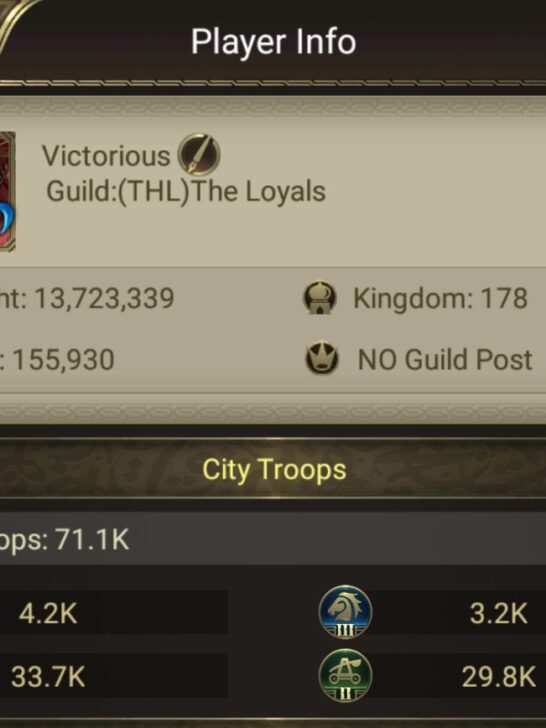Click the Guild Post crown icon
The image size is (546, 728).
[321, 359]
